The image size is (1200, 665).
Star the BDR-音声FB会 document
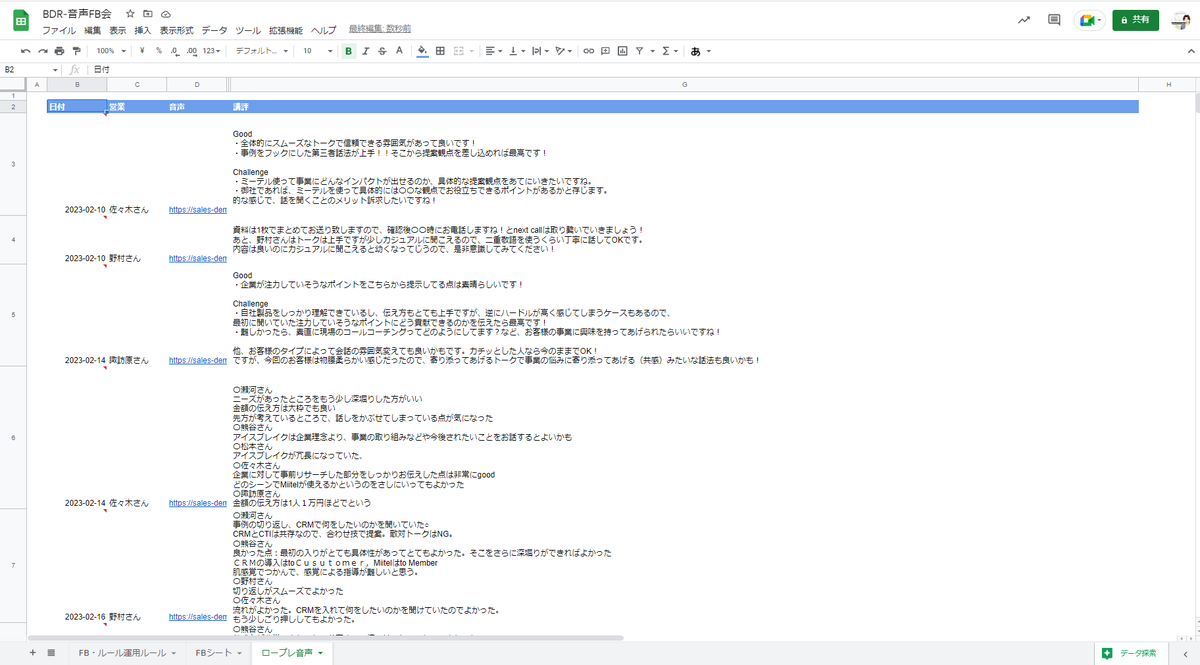[x=130, y=15]
